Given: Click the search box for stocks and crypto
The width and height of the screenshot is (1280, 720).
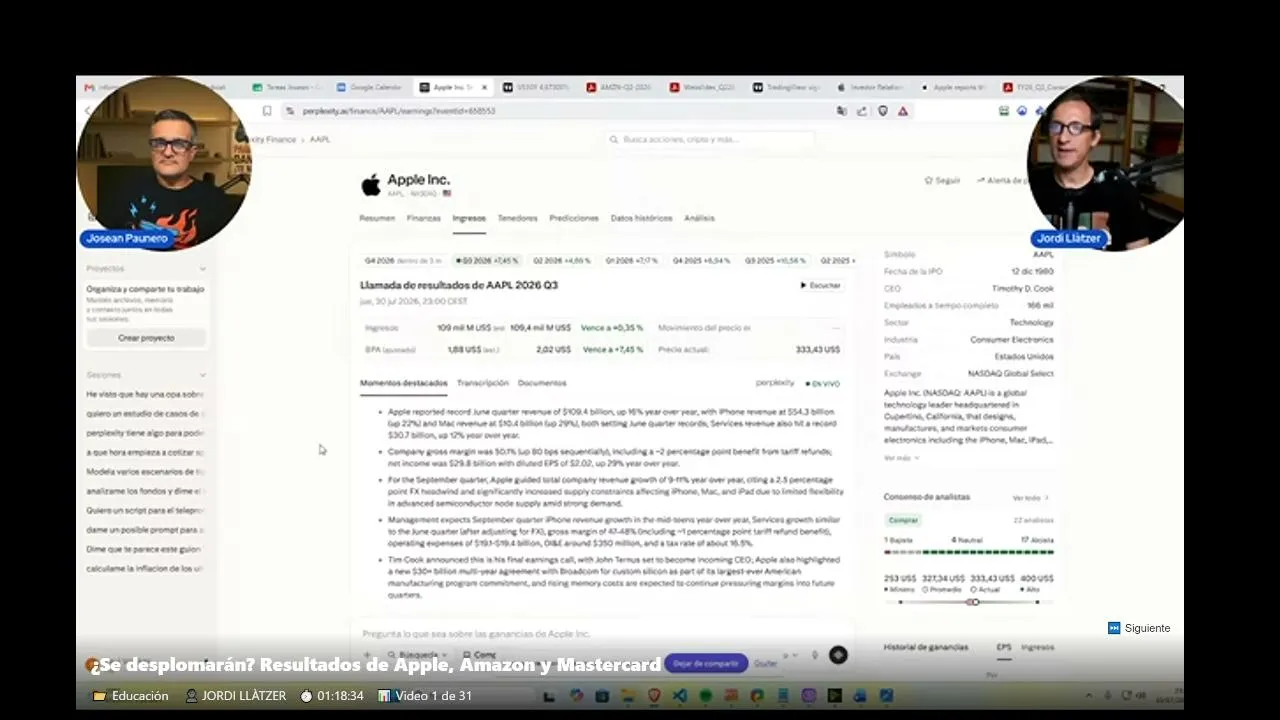Looking at the screenshot, I should click(710, 139).
